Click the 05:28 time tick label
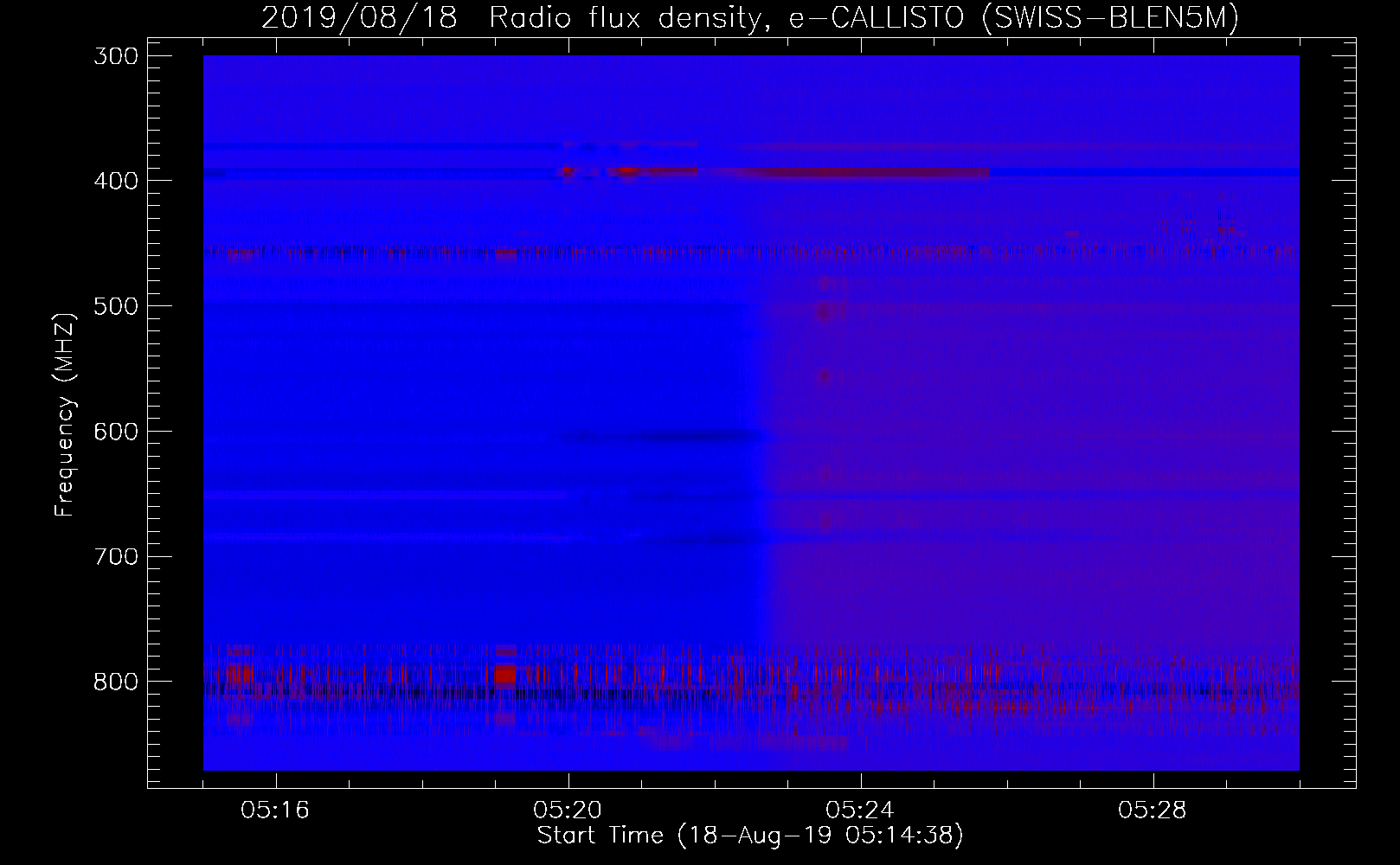 tap(1153, 811)
